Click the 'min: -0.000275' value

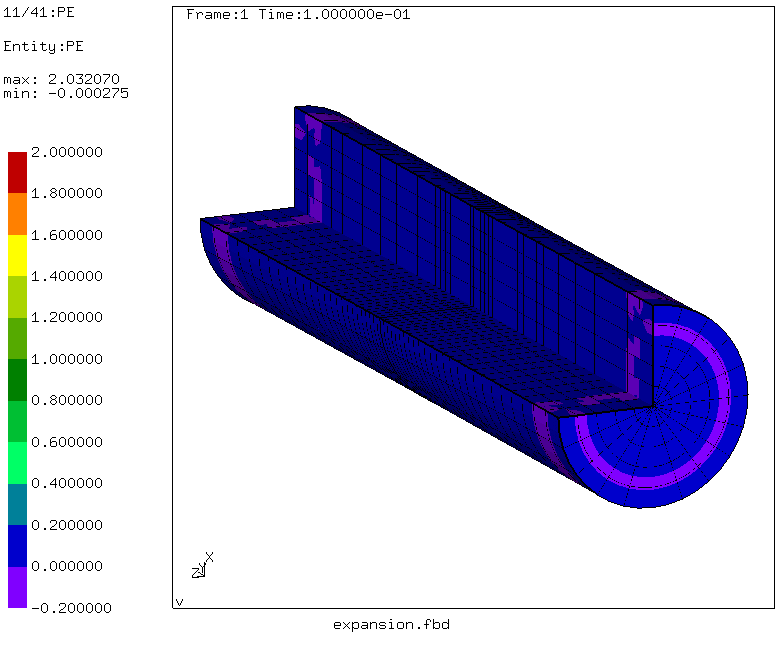[x=66, y=94]
